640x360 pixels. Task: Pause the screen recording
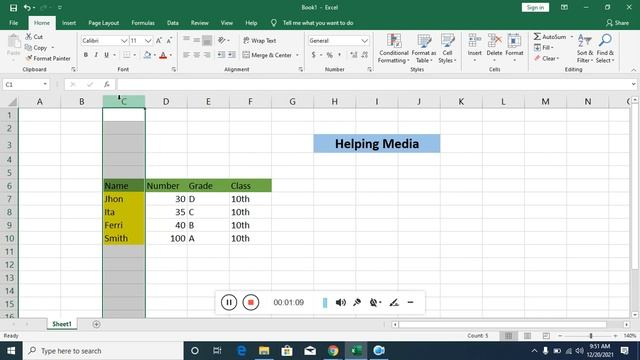[229, 302]
